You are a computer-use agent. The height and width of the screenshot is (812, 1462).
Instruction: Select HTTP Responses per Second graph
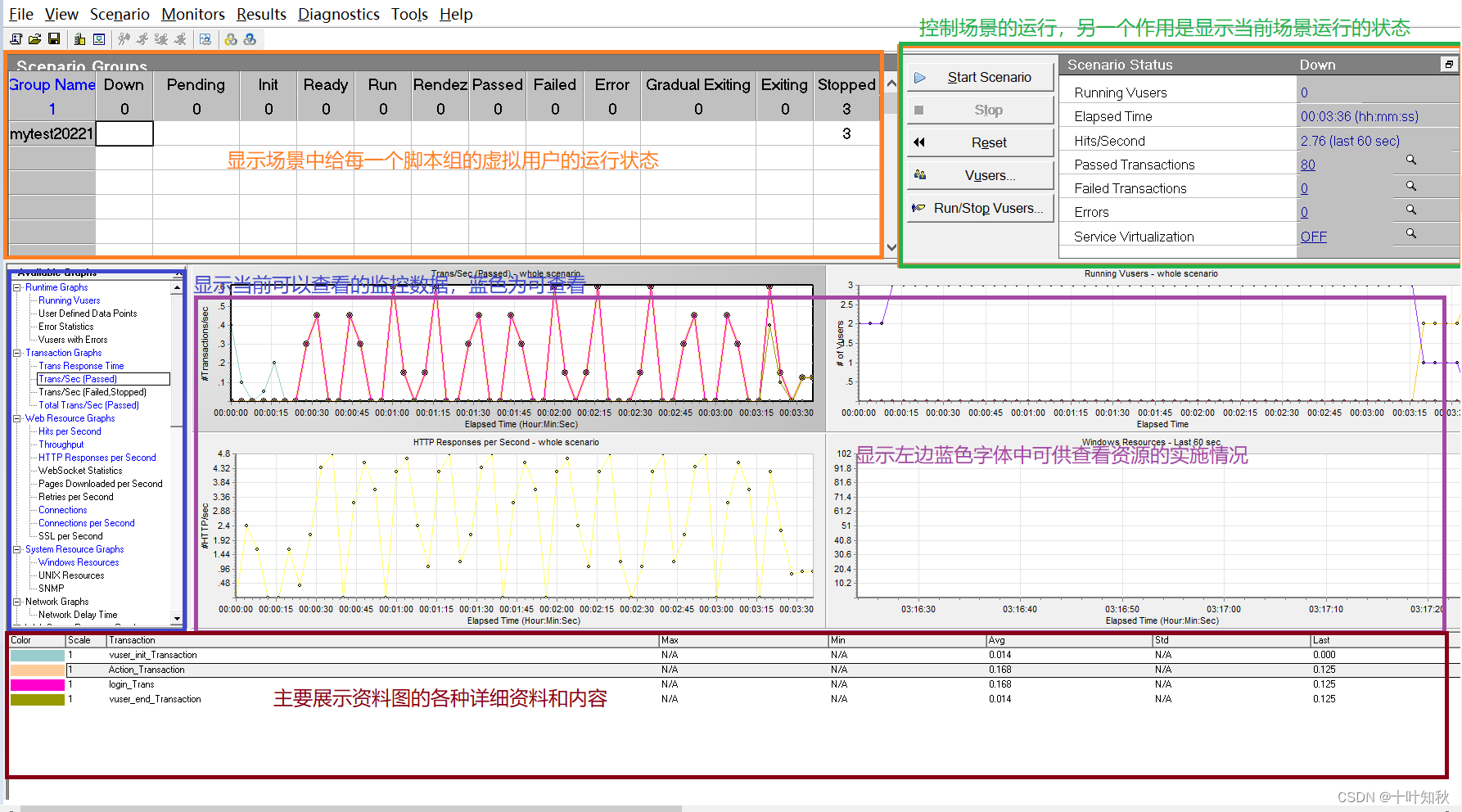pyautogui.click(x=97, y=458)
